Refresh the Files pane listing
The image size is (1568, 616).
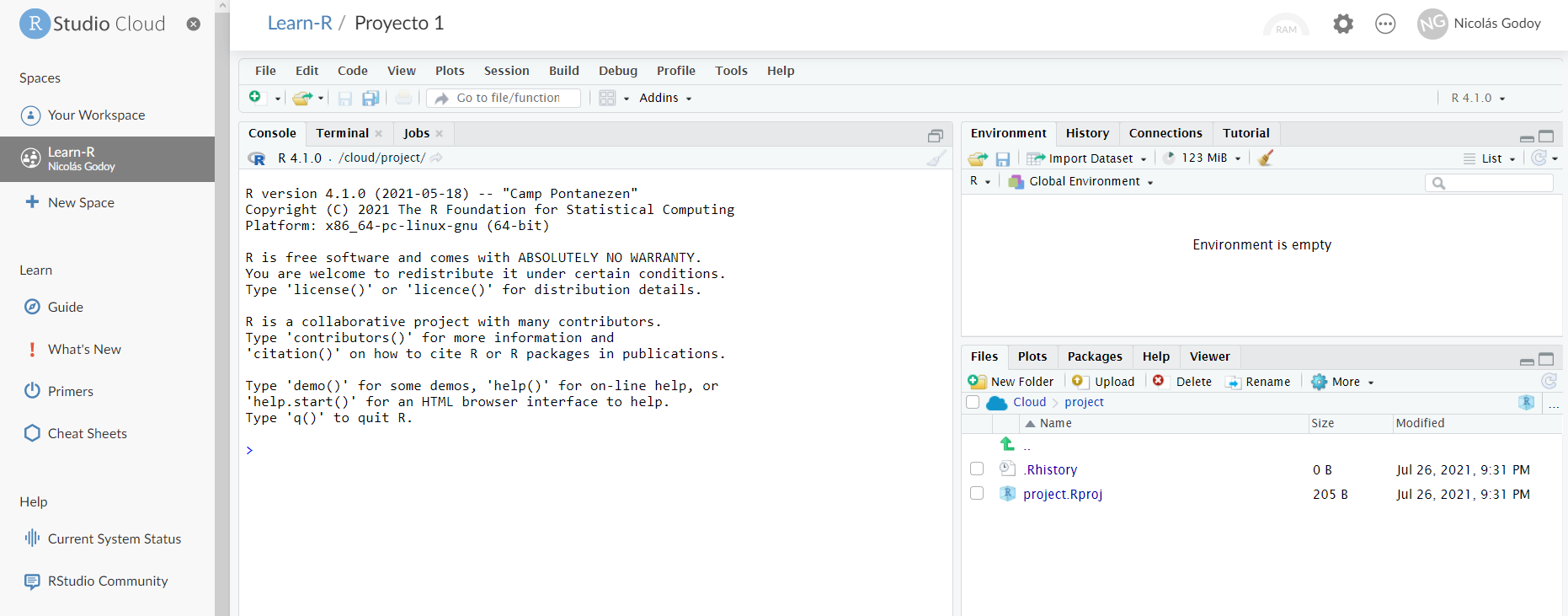1548,382
